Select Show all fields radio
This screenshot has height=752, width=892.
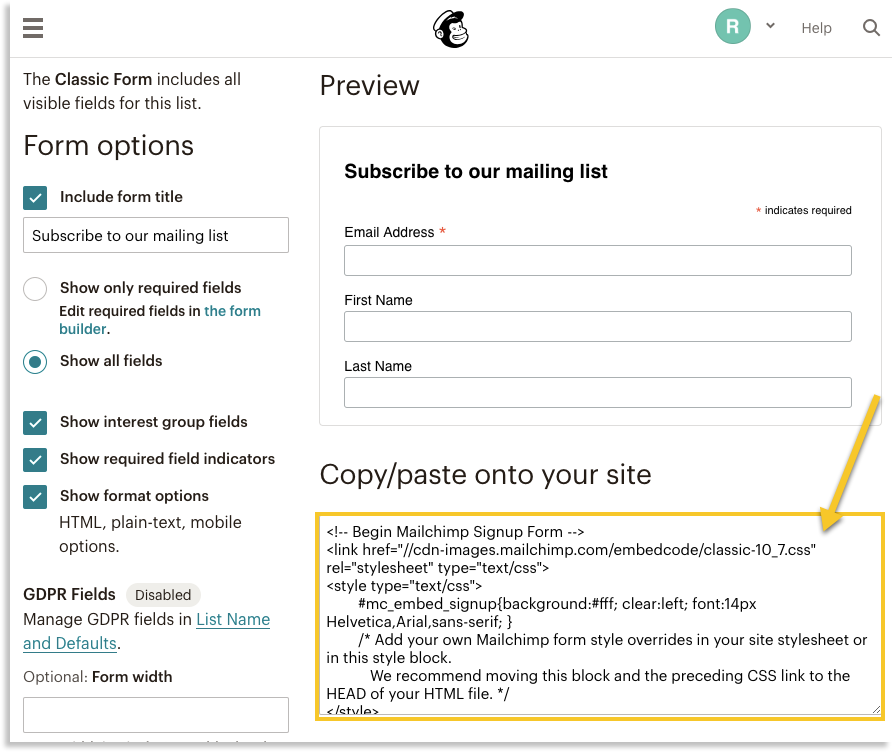pyautogui.click(x=35, y=362)
